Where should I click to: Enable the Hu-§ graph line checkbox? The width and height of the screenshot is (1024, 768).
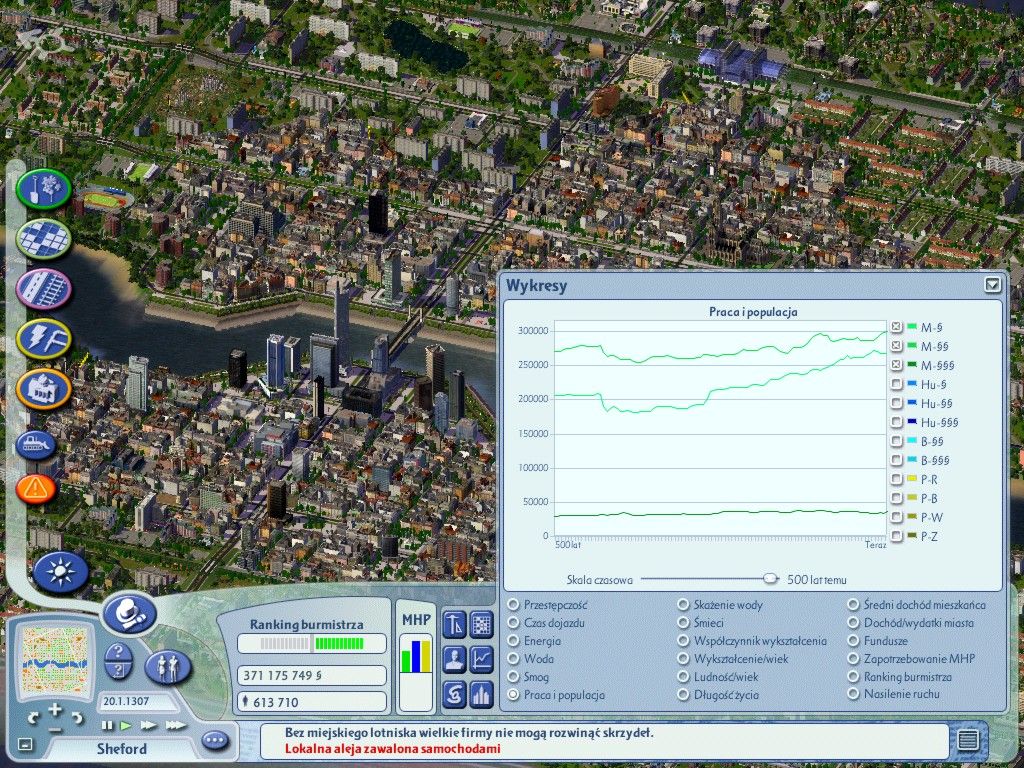tap(897, 384)
